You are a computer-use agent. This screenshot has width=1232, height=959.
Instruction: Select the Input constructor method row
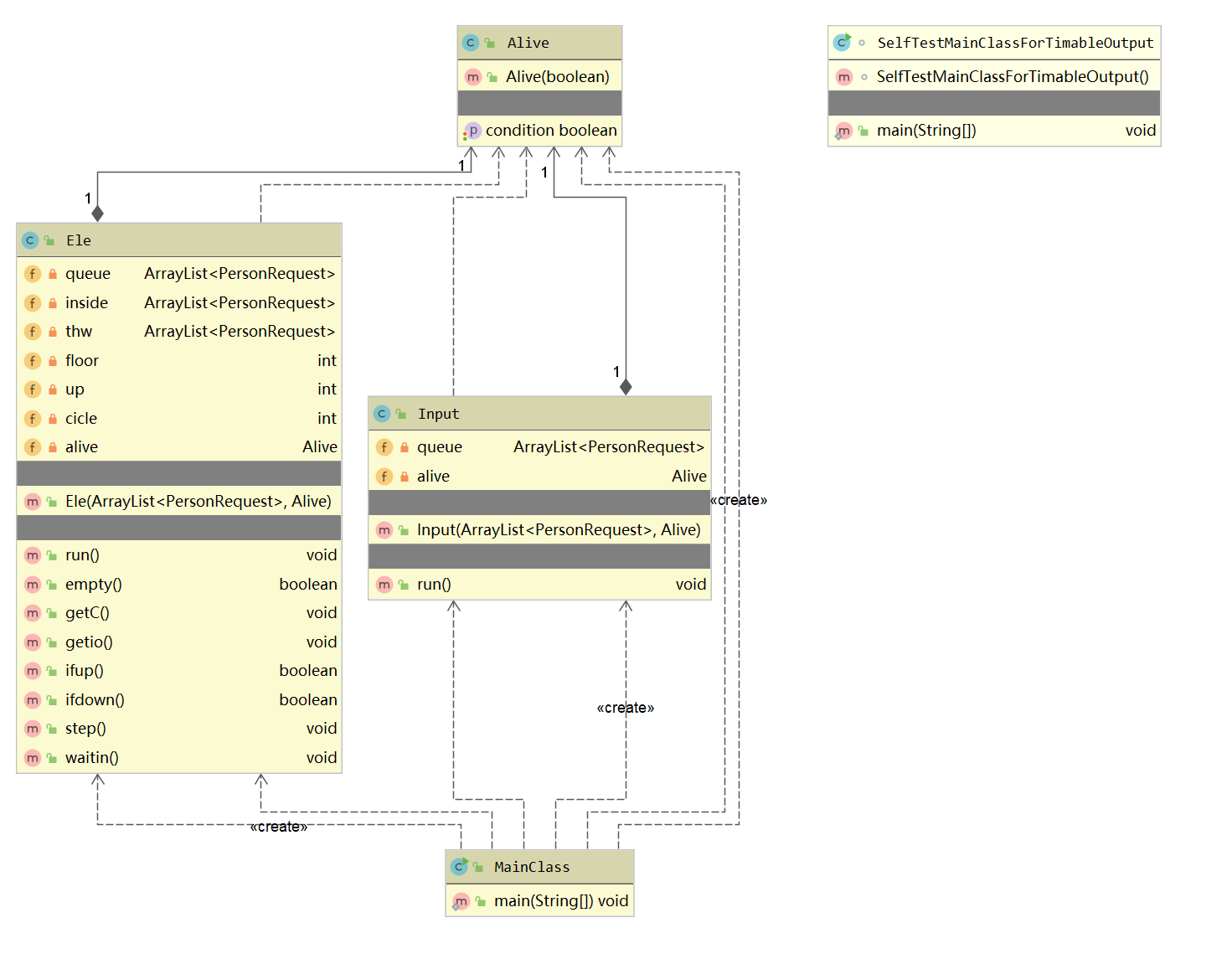point(539,530)
